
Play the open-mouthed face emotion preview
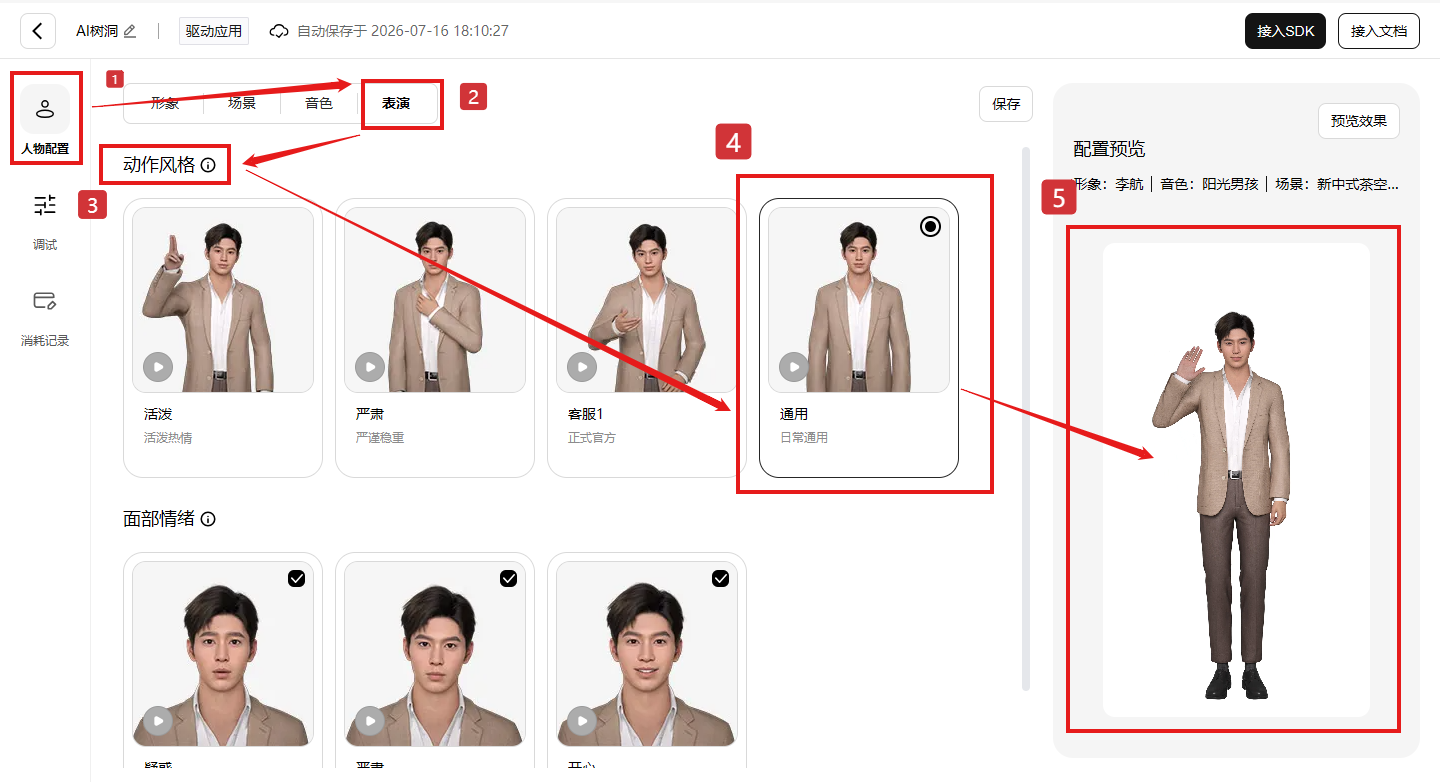click(158, 720)
